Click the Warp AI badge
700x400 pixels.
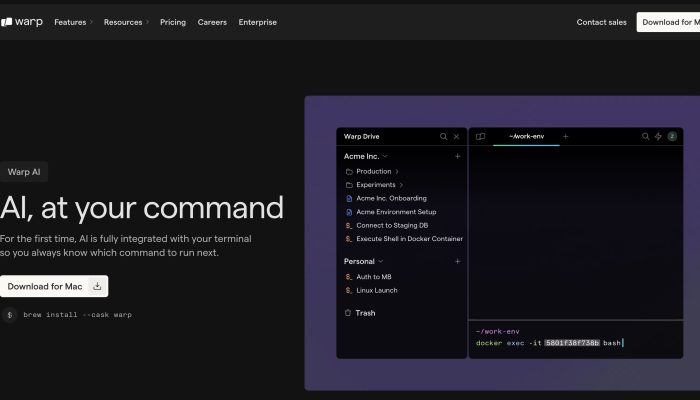24,172
